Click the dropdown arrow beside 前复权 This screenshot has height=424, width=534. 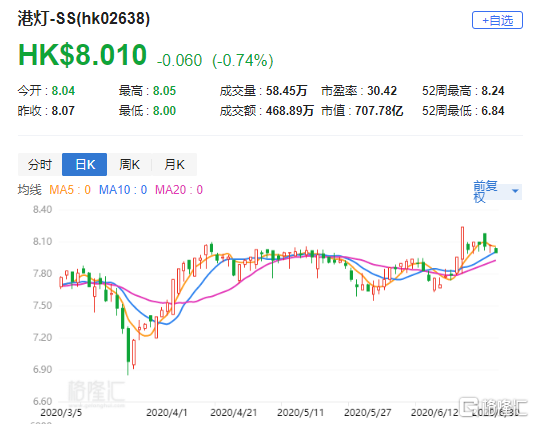515,191
